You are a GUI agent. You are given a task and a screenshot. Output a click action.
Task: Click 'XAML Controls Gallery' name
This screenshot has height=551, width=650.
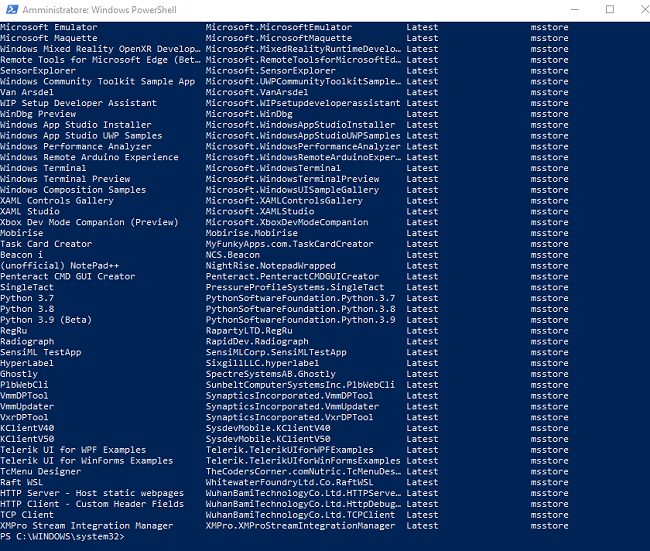point(57,200)
